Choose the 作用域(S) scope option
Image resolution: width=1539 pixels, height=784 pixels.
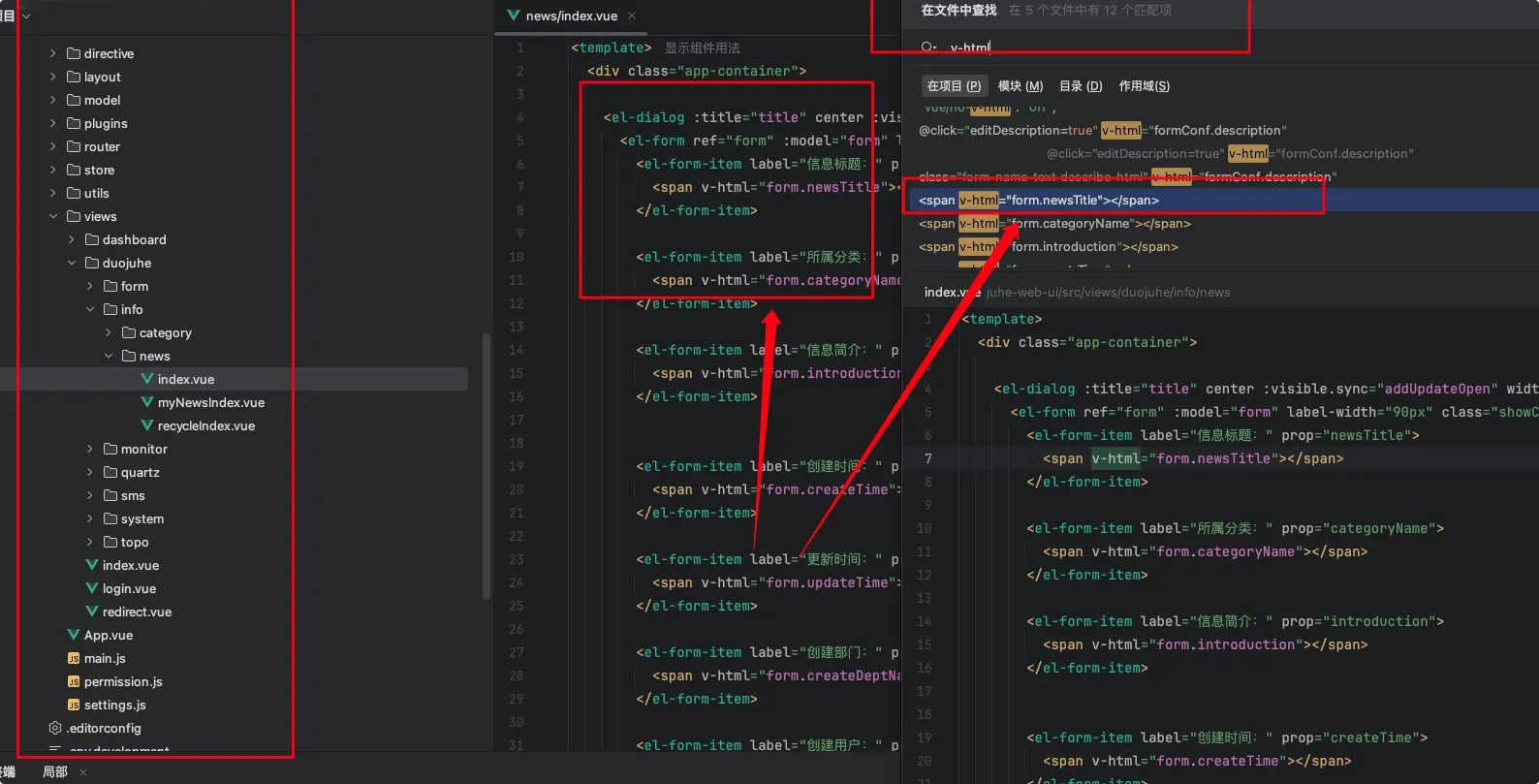point(1145,86)
